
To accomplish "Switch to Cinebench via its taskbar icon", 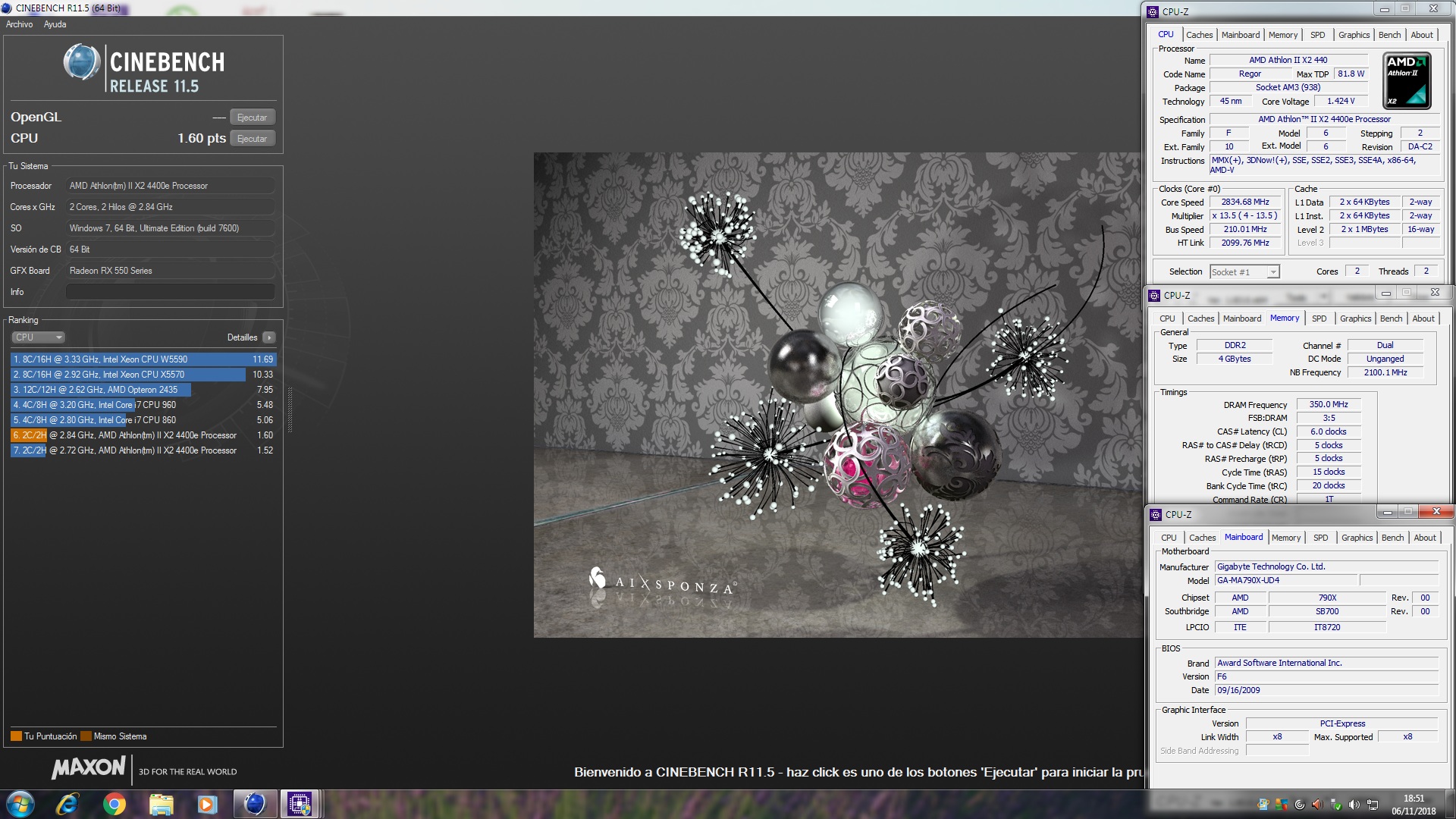I will [254, 804].
